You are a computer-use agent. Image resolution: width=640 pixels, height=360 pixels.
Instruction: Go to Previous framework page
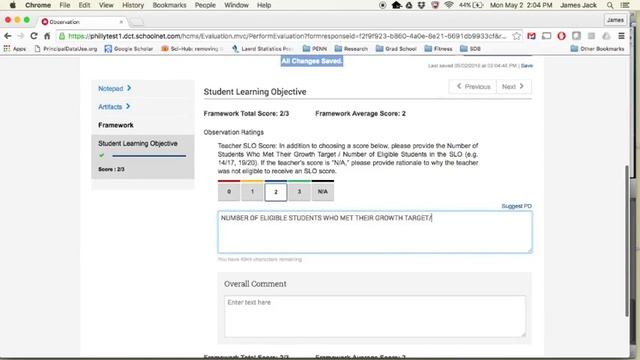click(x=473, y=87)
